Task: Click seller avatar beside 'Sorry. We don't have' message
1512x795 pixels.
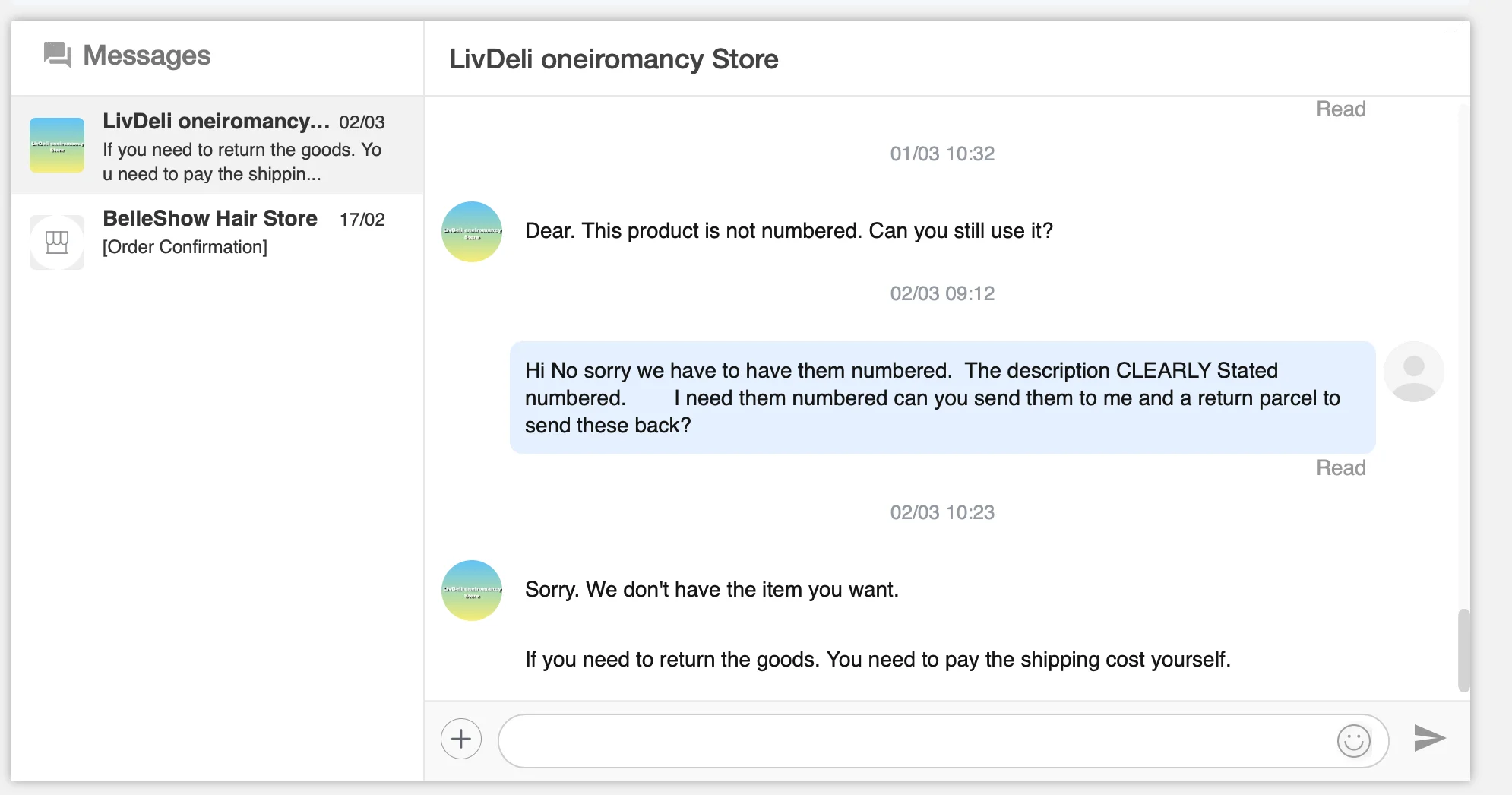Action: click(x=472, y=591)
